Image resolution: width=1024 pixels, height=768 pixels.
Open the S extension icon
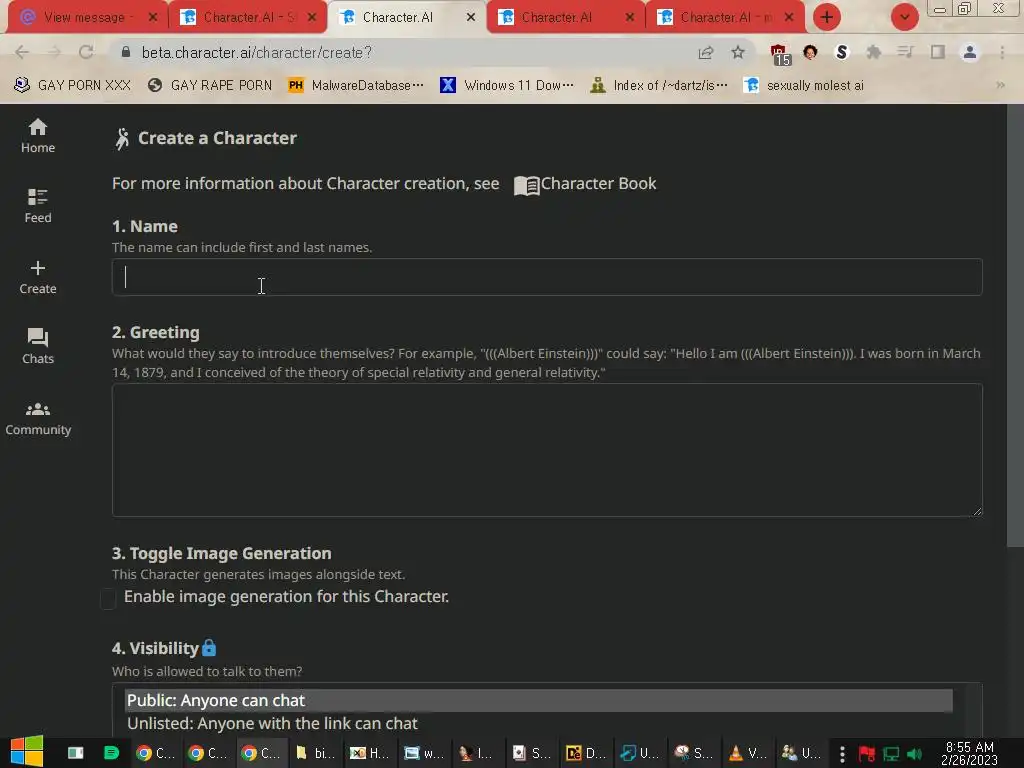[842, 52]
